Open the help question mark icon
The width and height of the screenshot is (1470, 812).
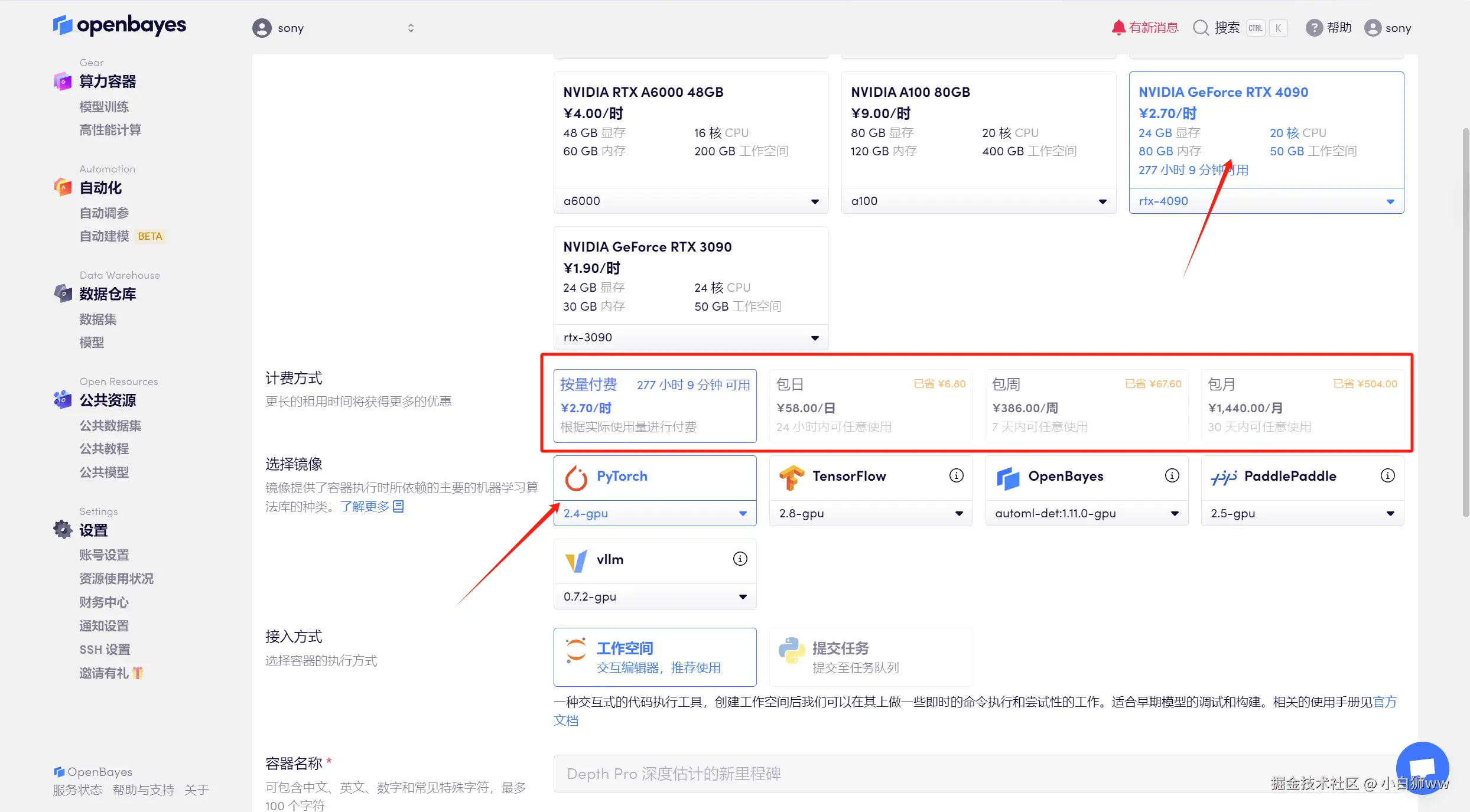point(1313,28)
